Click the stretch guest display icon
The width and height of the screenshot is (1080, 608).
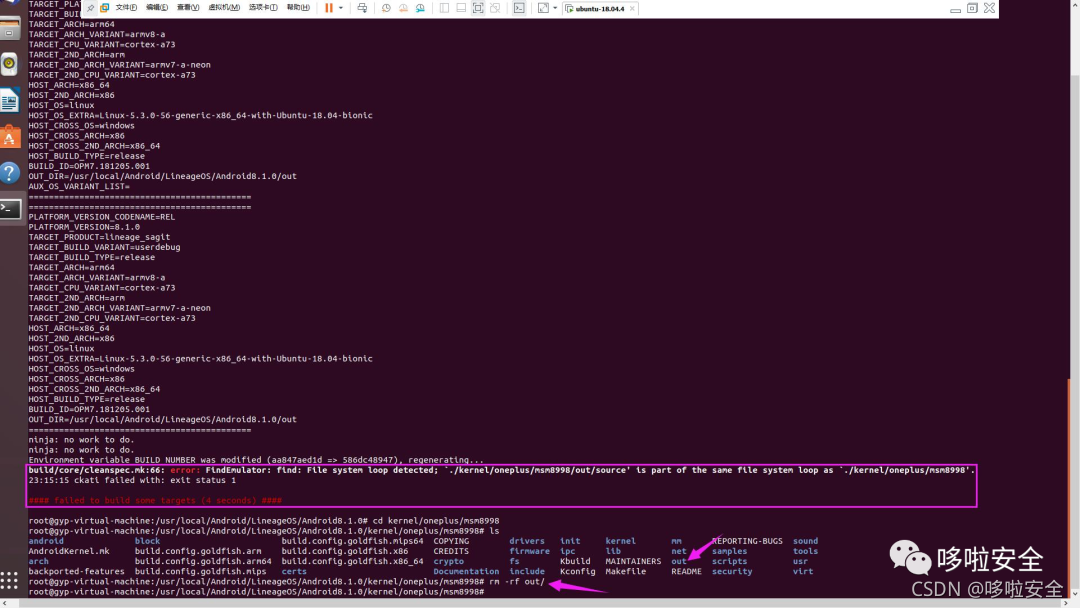click(x=543, y=8)
